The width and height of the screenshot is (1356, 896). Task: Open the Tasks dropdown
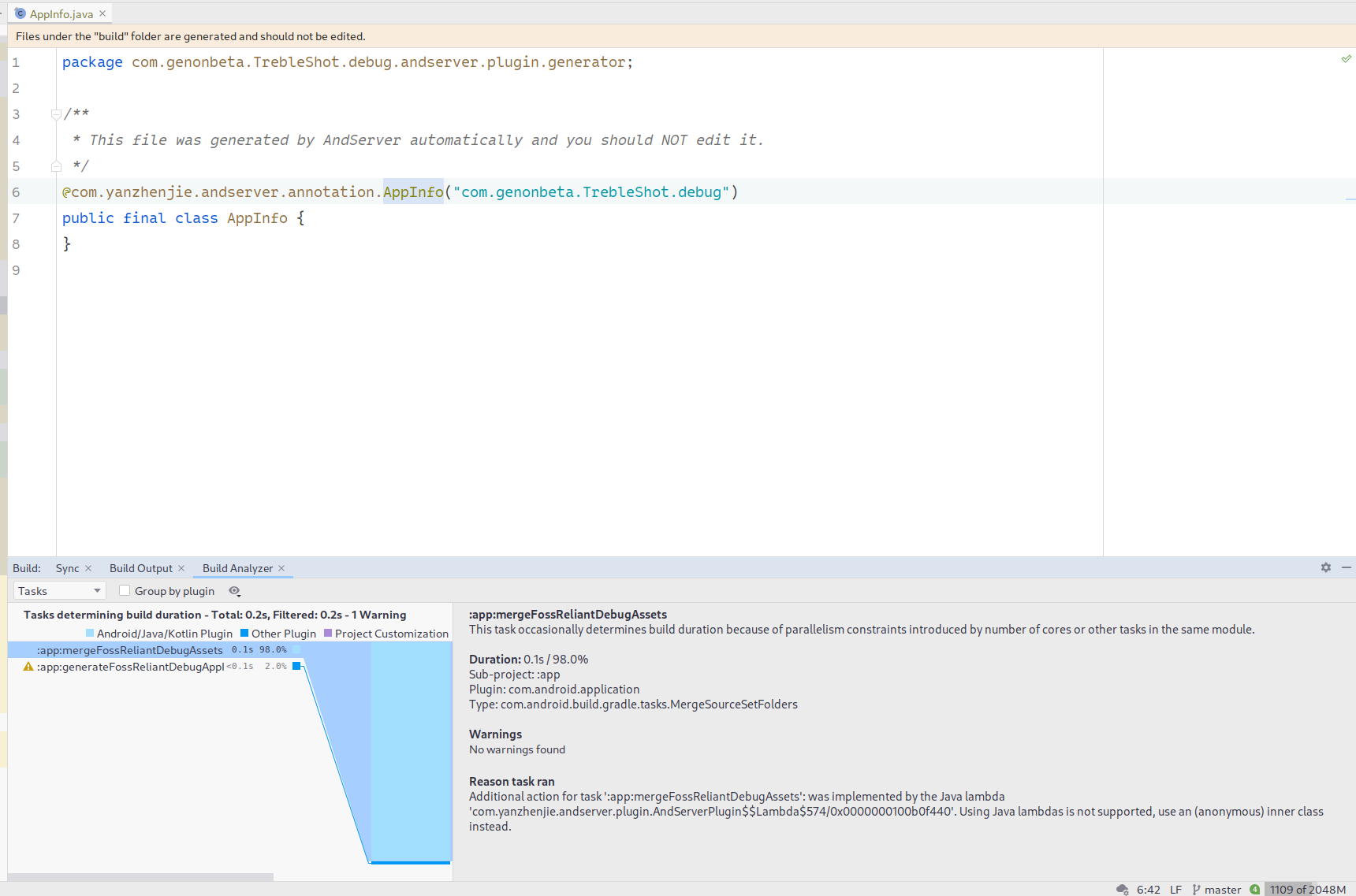pos(58,590)
